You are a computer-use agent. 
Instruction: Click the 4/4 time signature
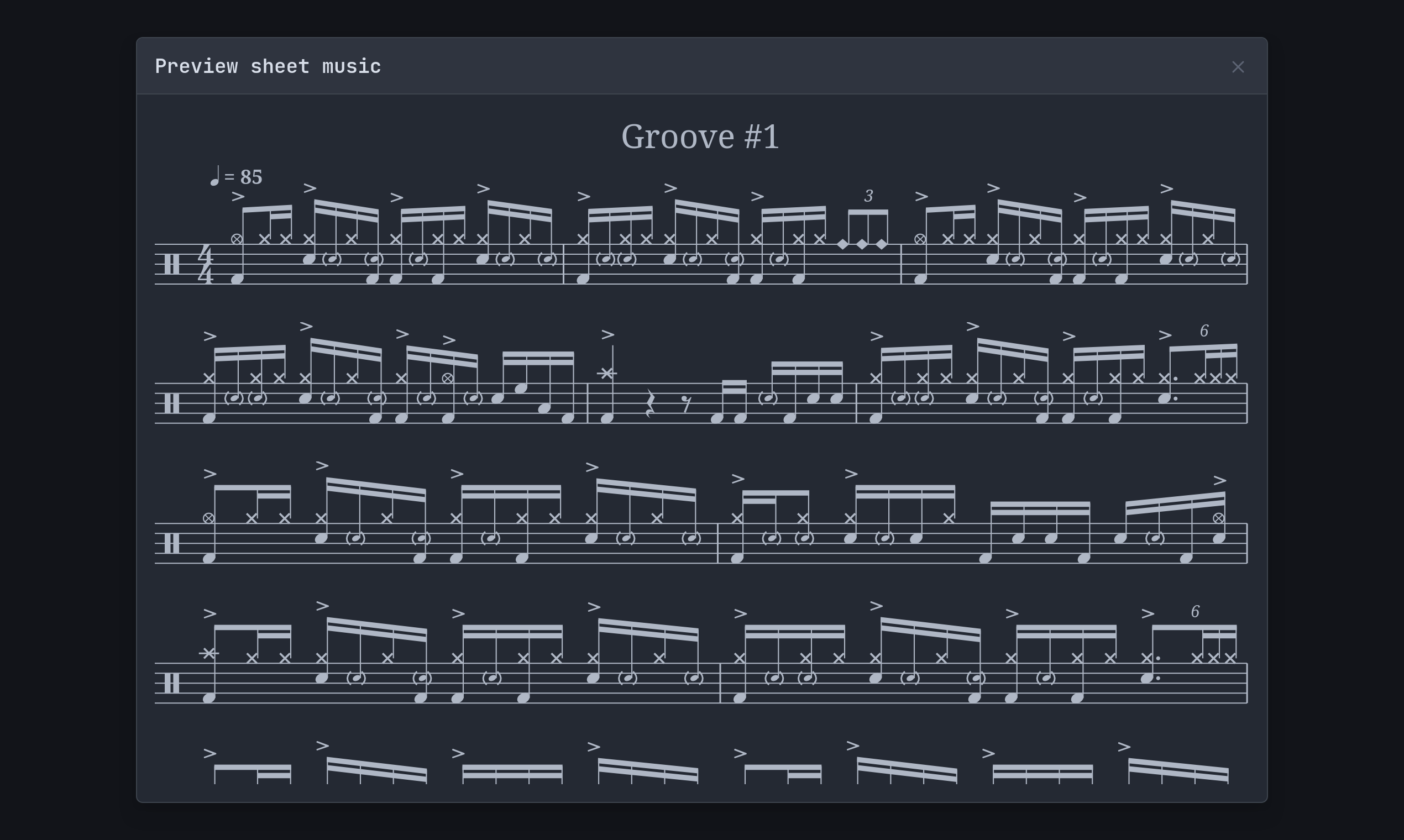click(x=205, y=264)
